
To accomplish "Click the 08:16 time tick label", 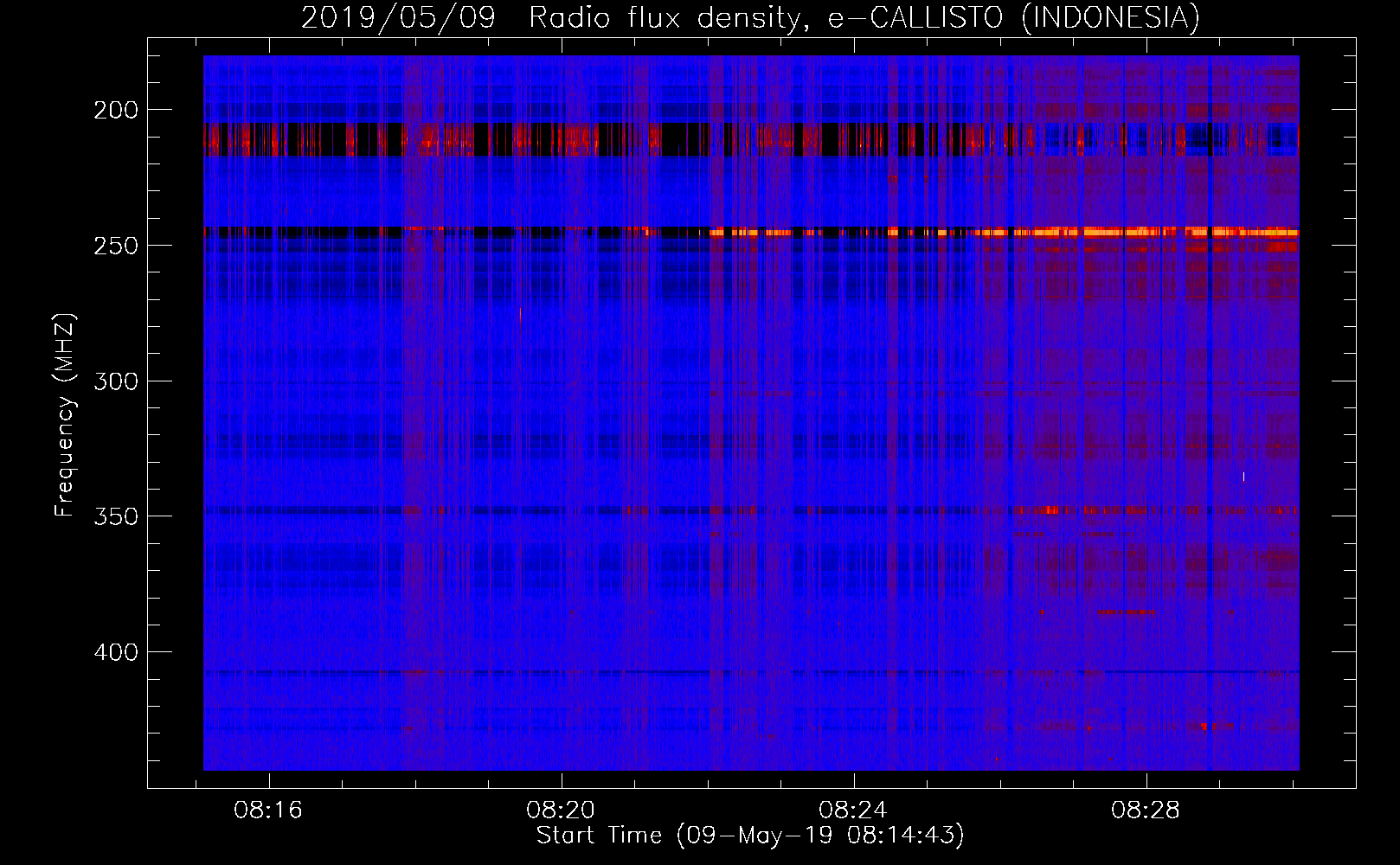I will pos(268,811).
